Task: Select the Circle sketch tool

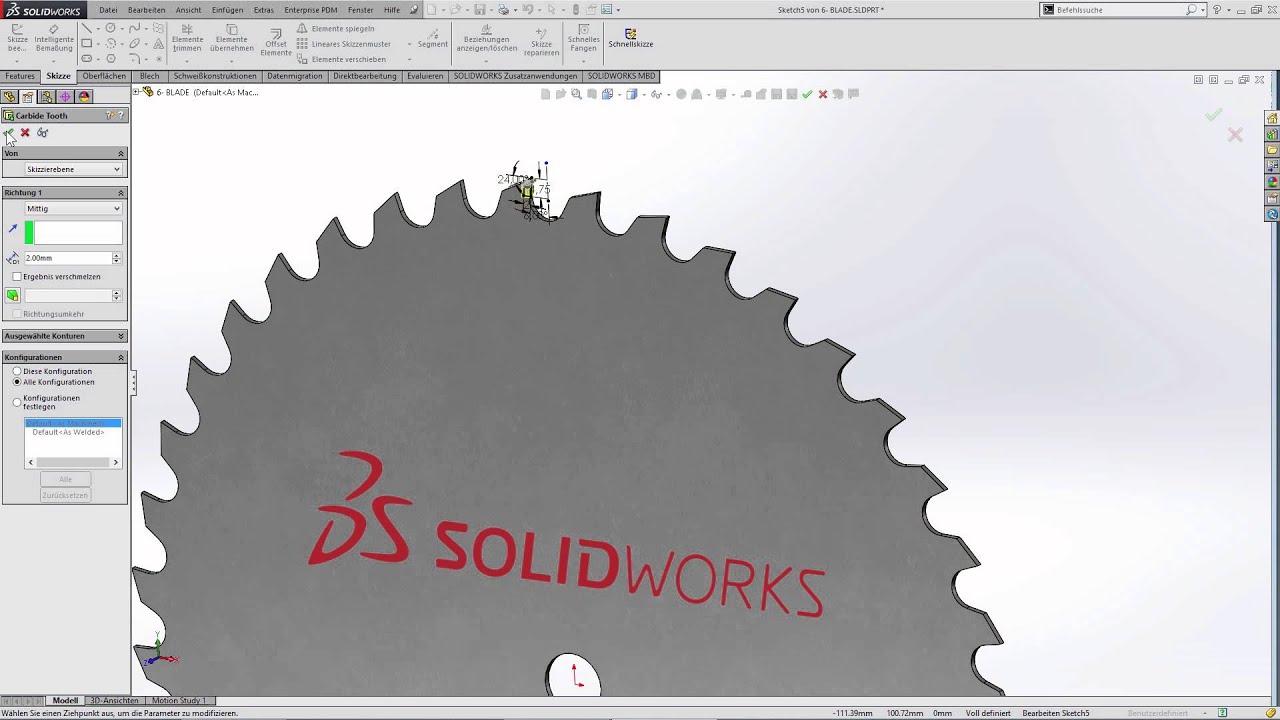Action: coord(111,28)
